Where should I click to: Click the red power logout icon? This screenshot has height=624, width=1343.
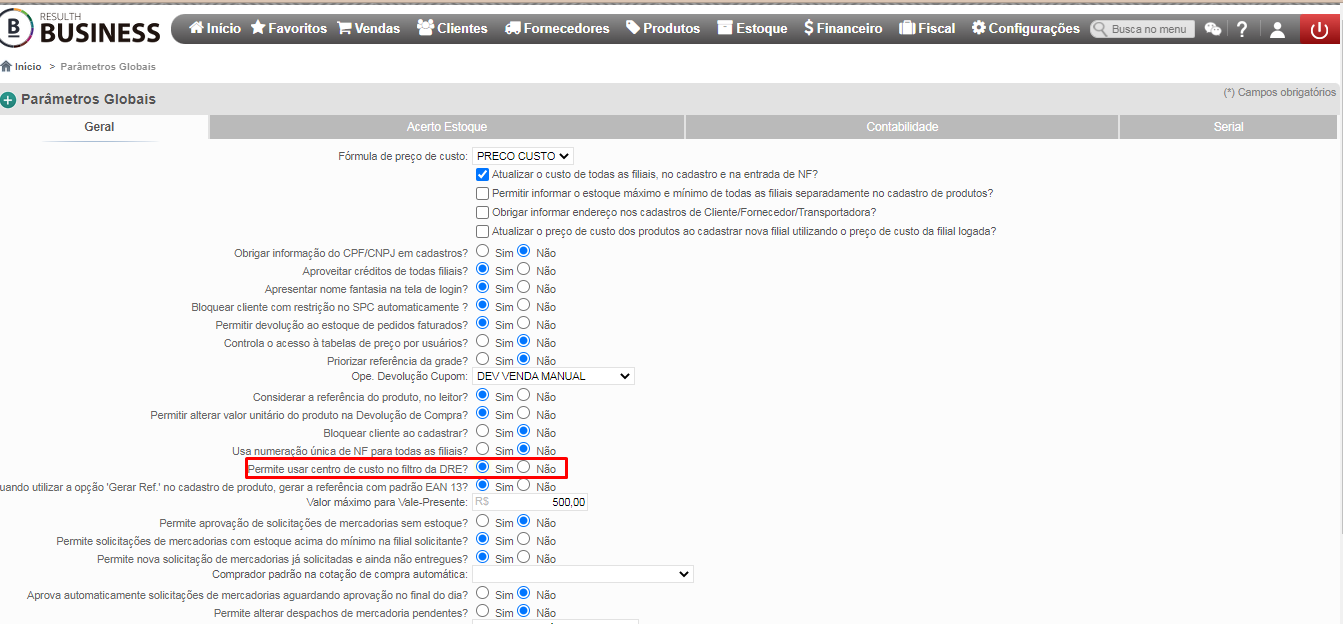[x=1321, y=29]
